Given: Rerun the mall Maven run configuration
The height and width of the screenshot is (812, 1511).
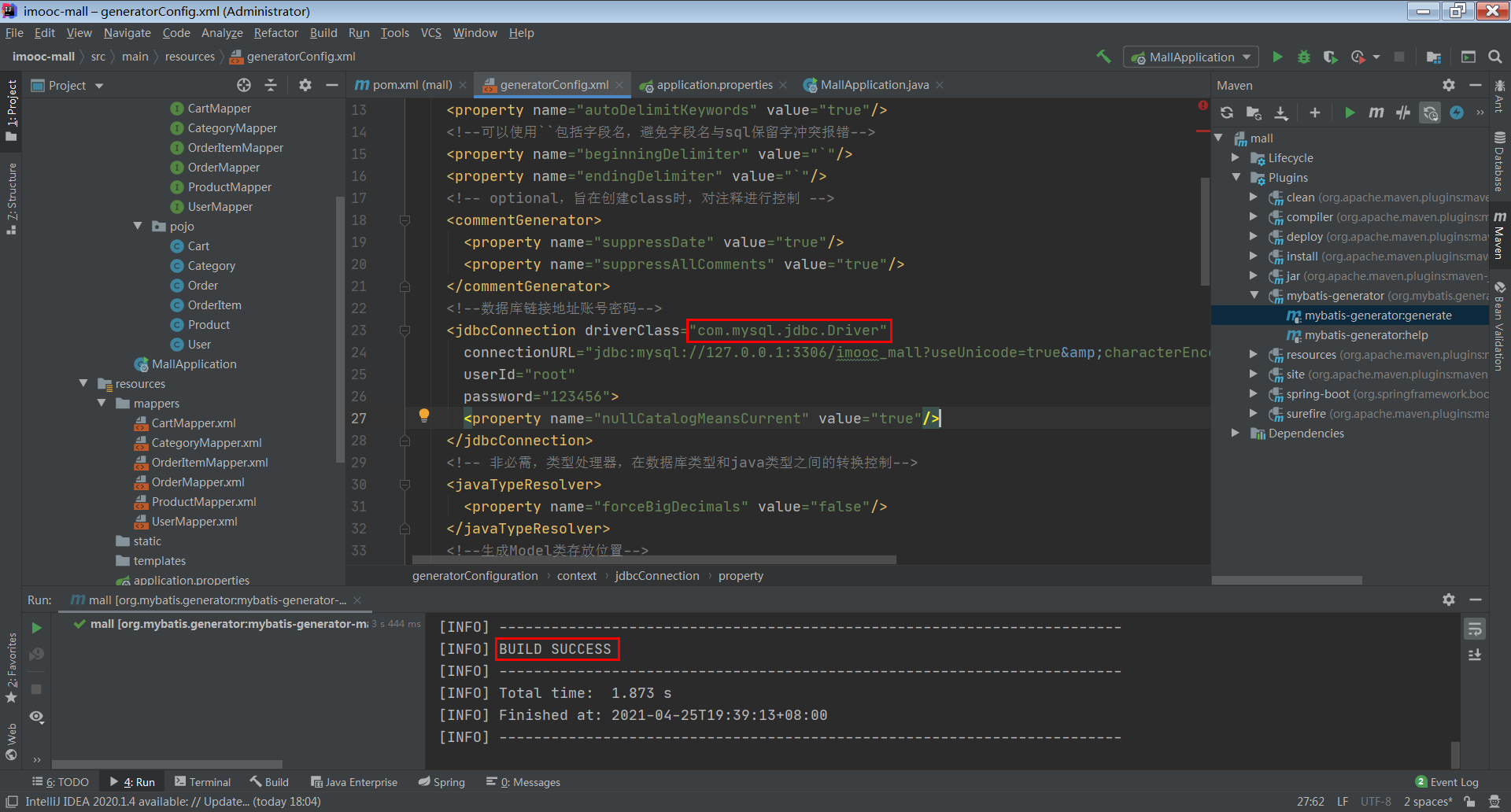Looking at the screenshot, I should [x=36, y=628].
